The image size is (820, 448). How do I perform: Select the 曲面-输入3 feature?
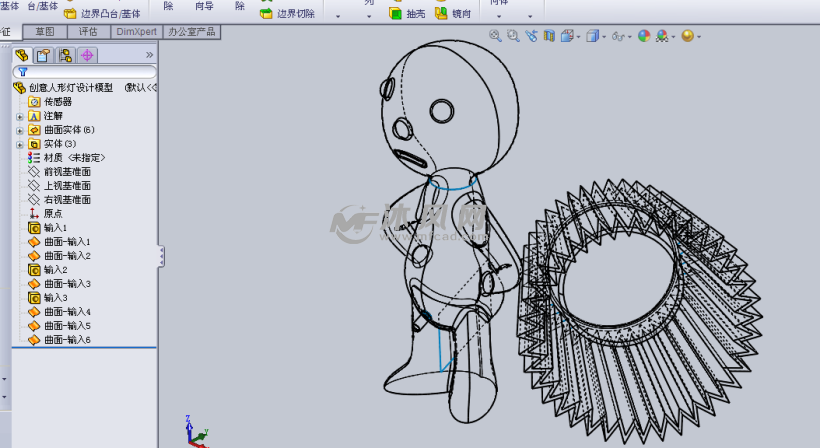(67, 284)
